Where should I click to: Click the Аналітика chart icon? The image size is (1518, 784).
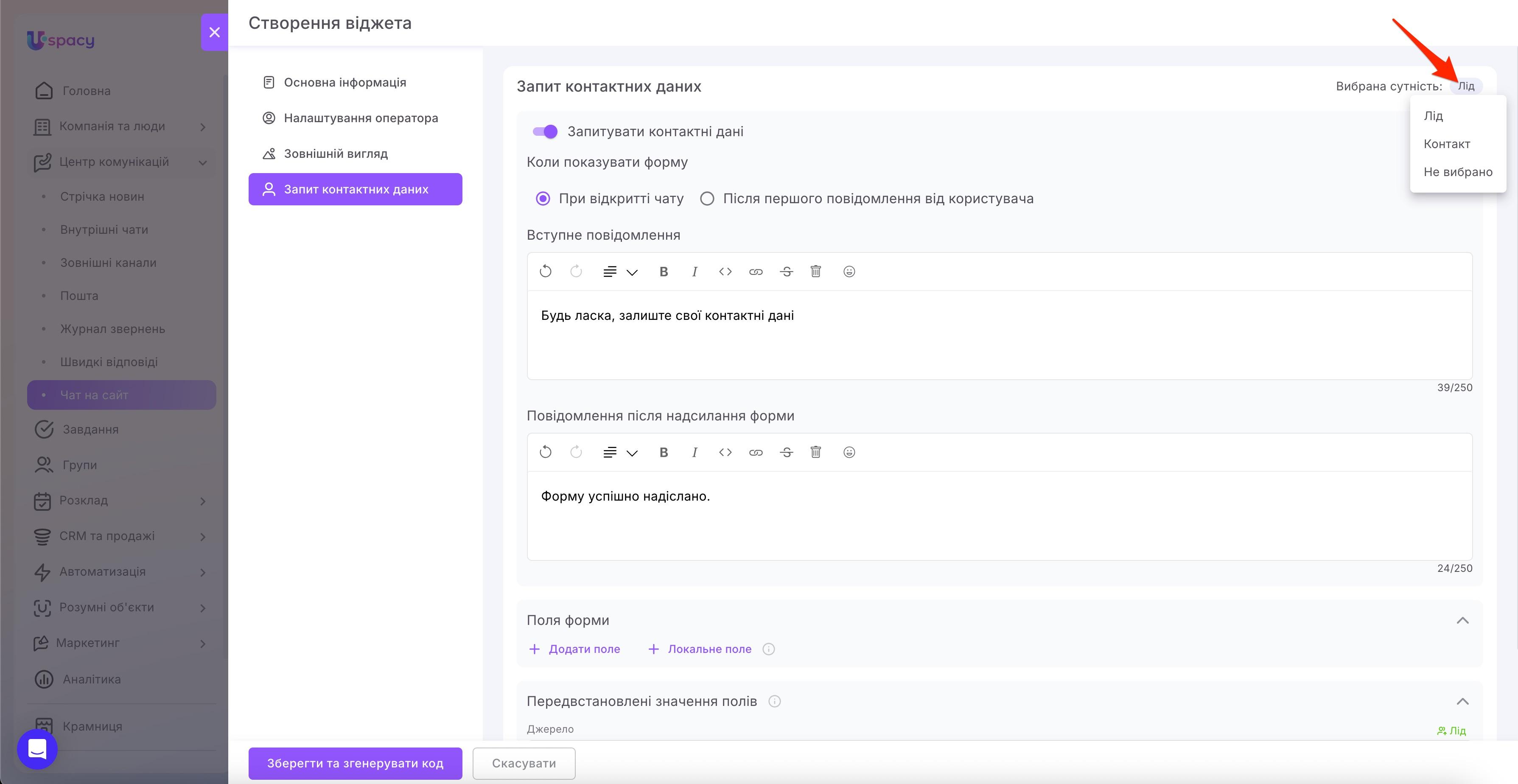pos(44,679)
